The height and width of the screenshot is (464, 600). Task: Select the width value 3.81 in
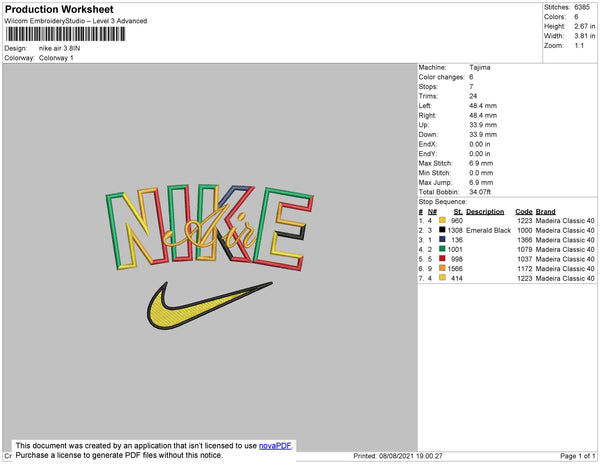click(x=584, y=36)
